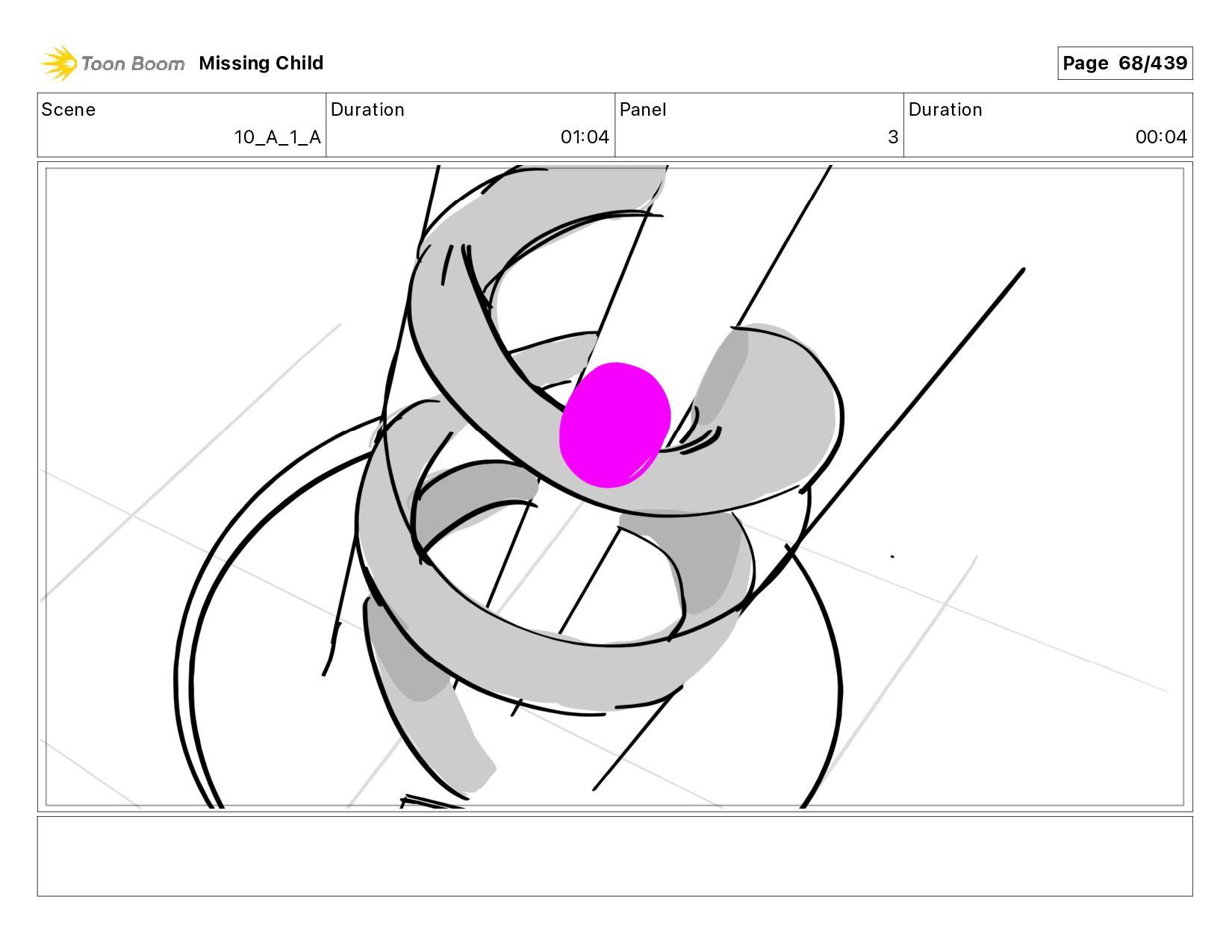Click panel number '3'
The height and width of the screenshot is (952, 1232).
pos(893,137)
